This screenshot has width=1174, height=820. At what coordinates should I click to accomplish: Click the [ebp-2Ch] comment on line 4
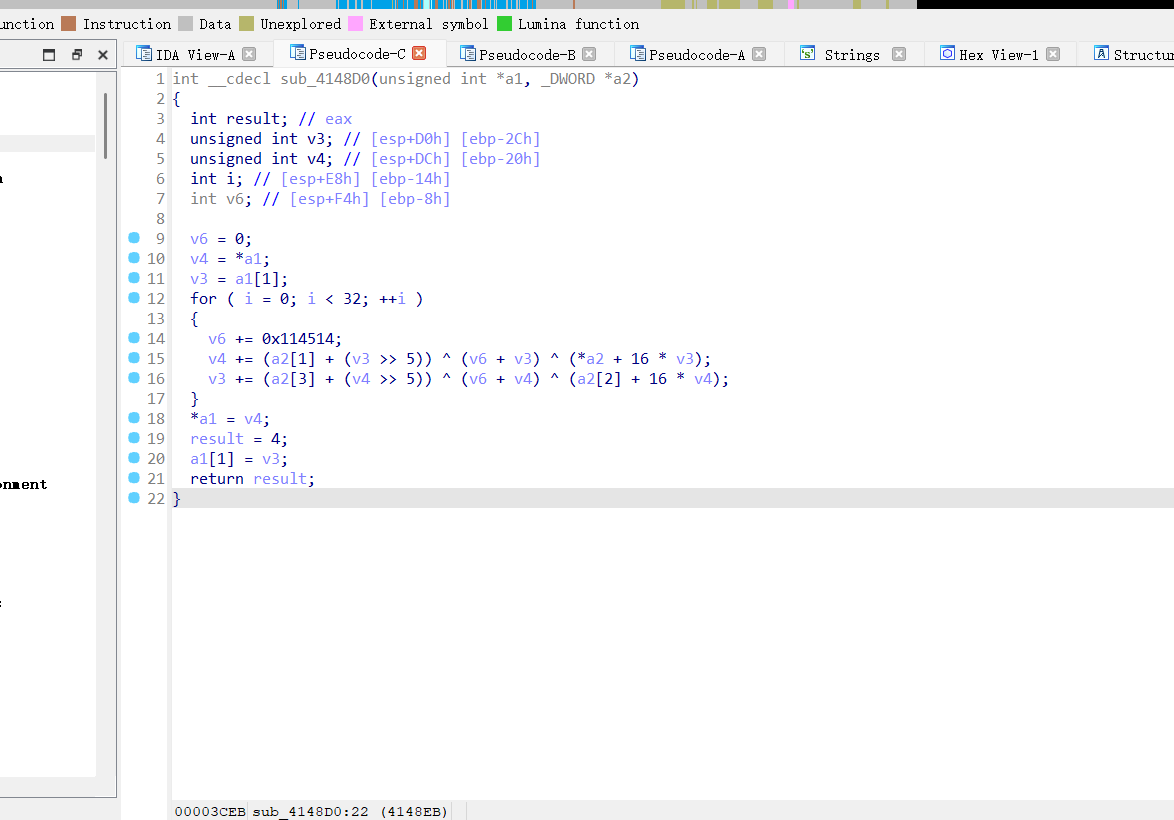pyautogui.click(x=500, y=139)
